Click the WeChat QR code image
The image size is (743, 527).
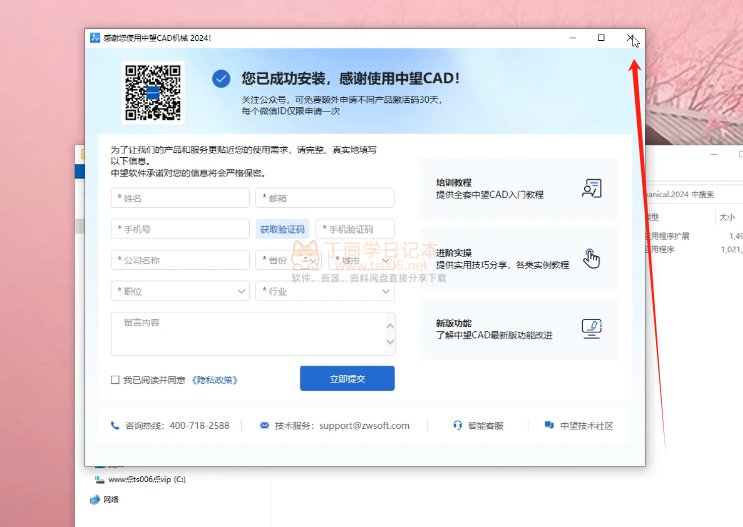153,92
